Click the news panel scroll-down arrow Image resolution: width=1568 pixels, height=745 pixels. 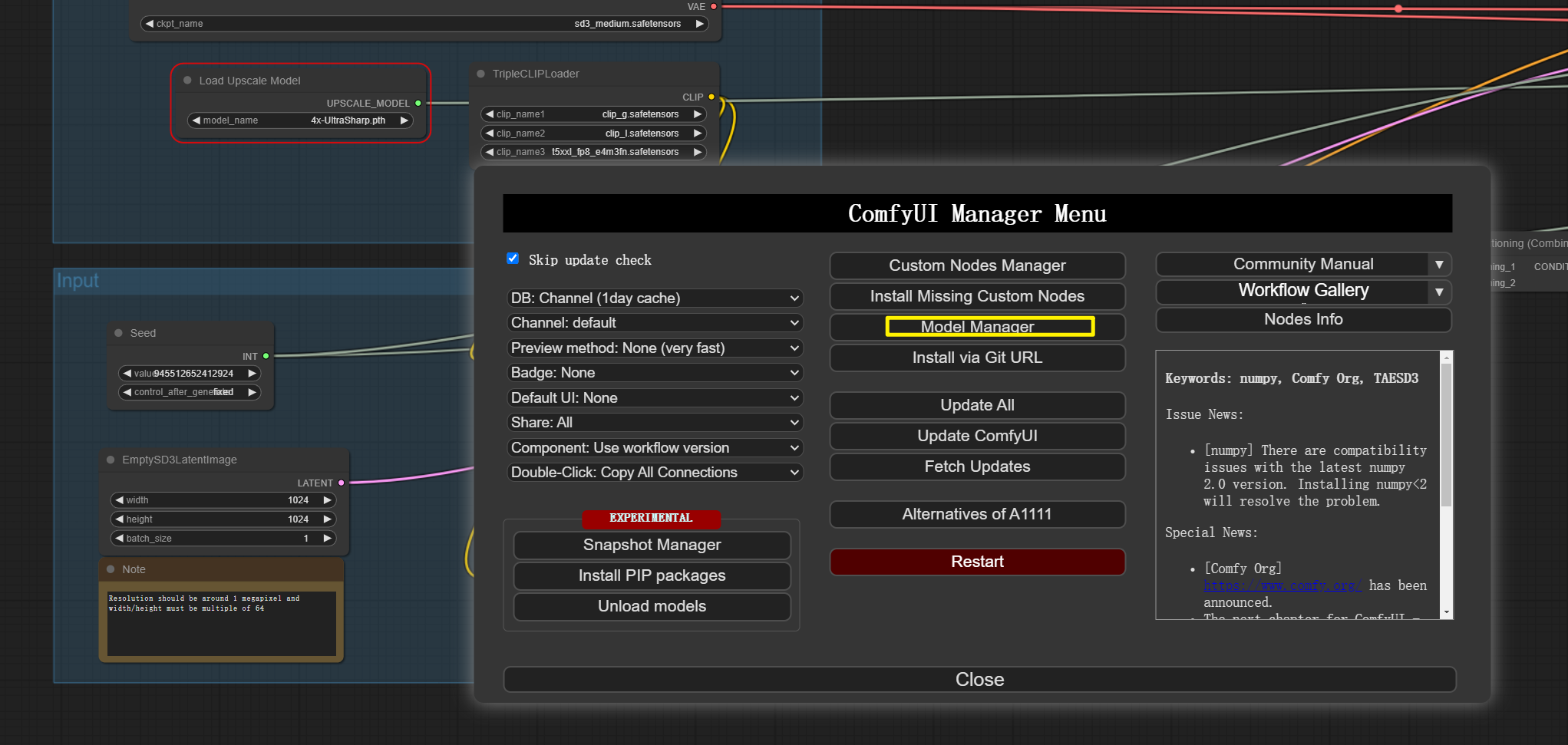click(1446, 612)
